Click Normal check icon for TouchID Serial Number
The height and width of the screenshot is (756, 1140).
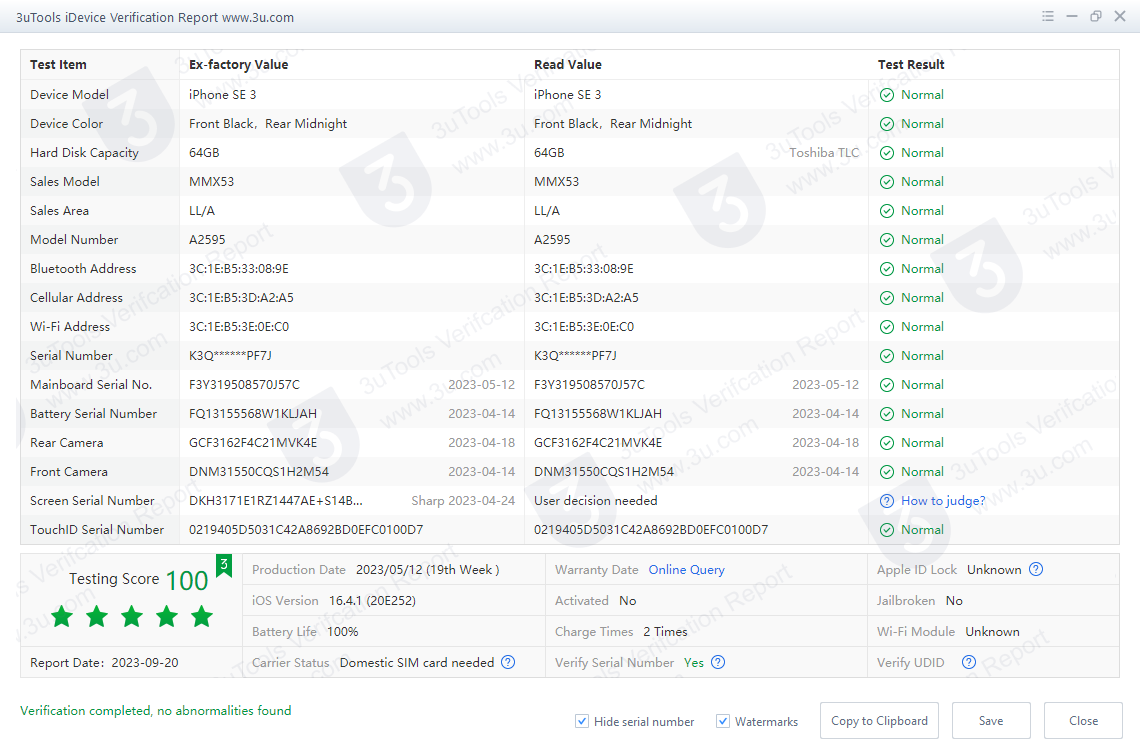pyautogui.click(x=887, y=530)
